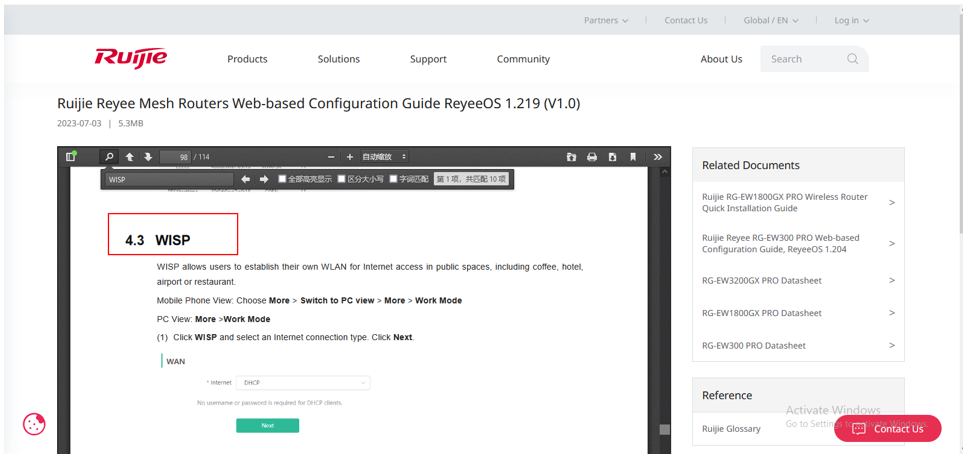Screen dimensions: 963x459
Task: Open RG-EW1800GX PRO Quick Installation Guide link
Action: pos(785,203)
